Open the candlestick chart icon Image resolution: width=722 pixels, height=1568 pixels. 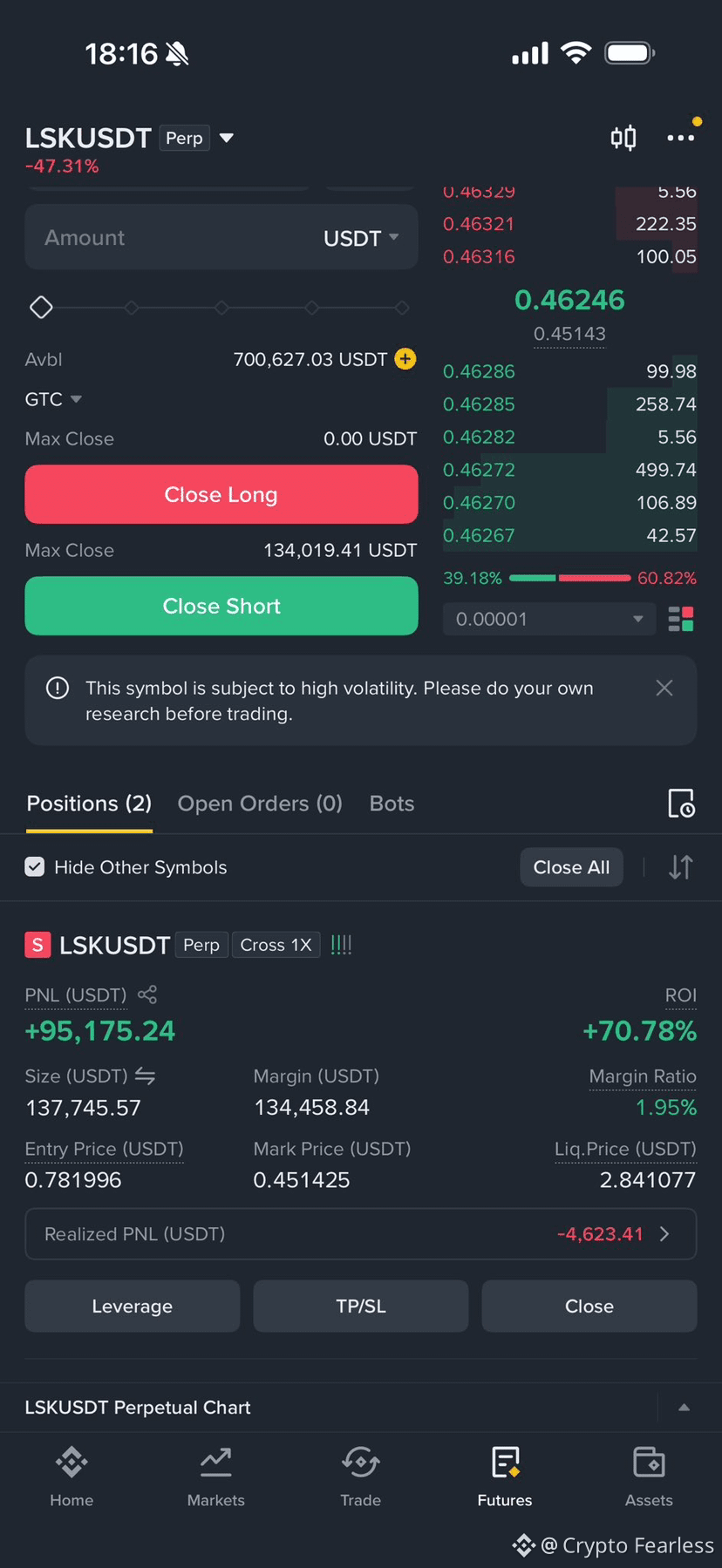click(x=623, y=138)
